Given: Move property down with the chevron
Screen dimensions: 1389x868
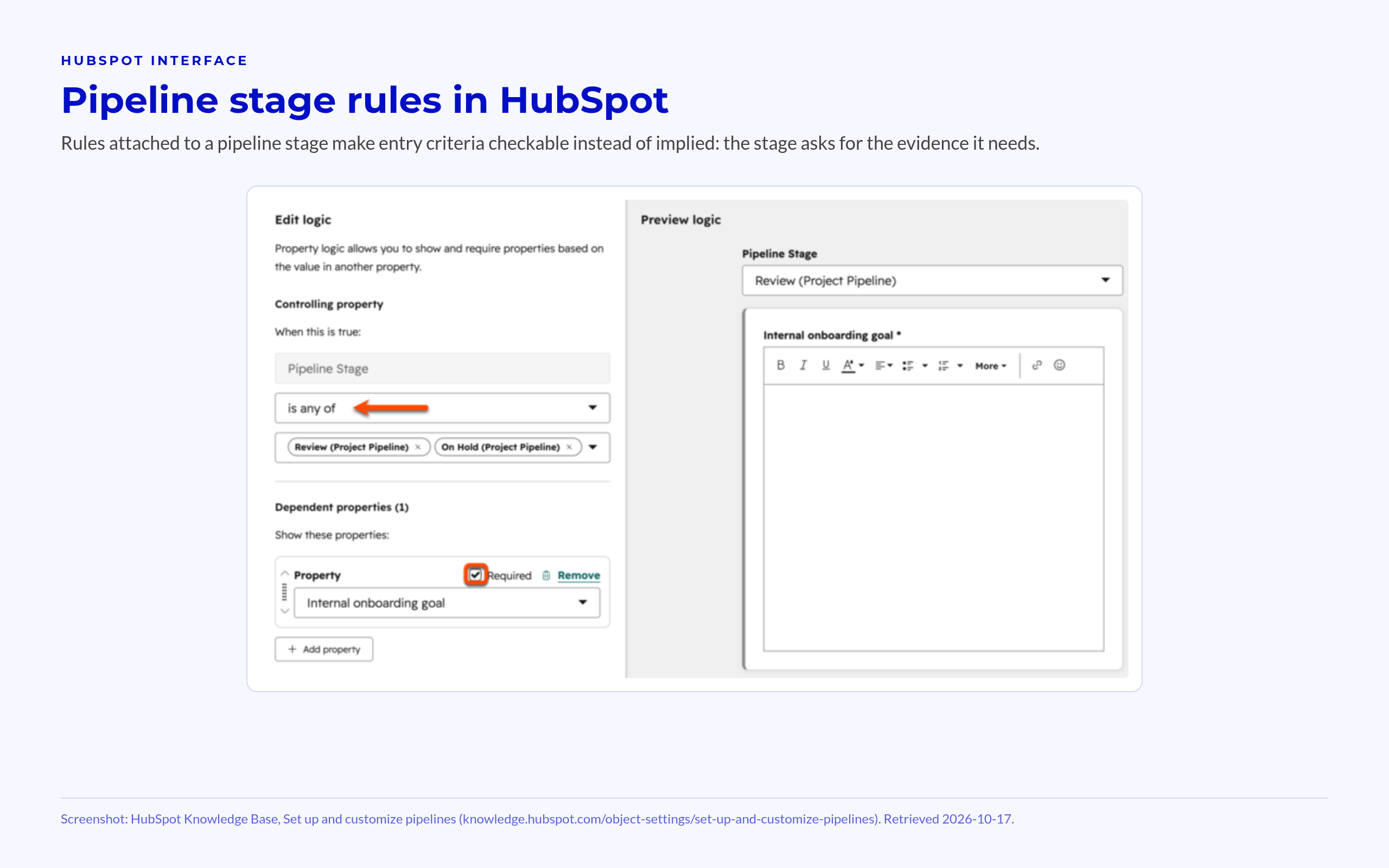Looking at the screenshot, I should click(285, 611).
